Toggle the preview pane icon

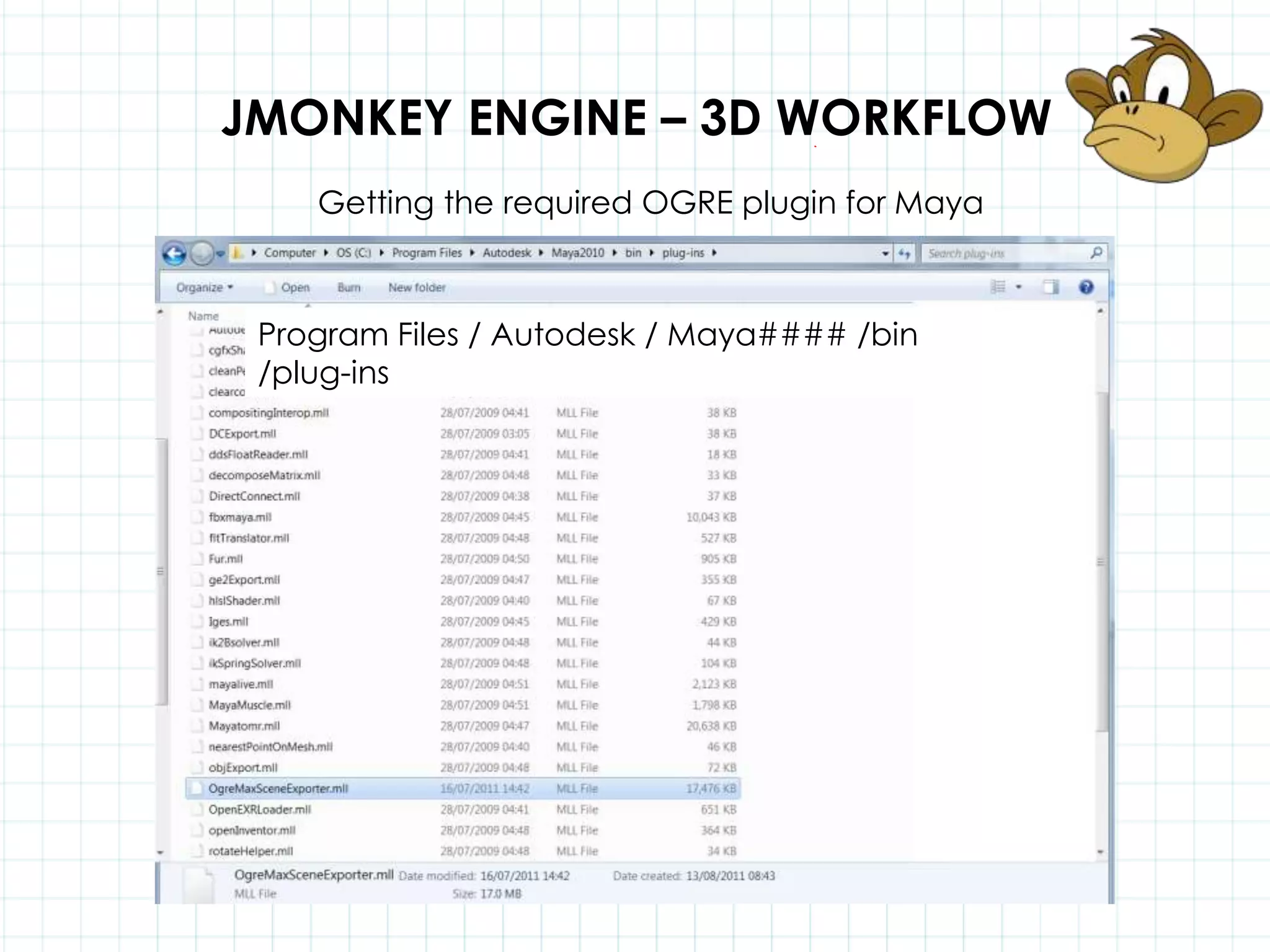click(x=1050, y=287)
